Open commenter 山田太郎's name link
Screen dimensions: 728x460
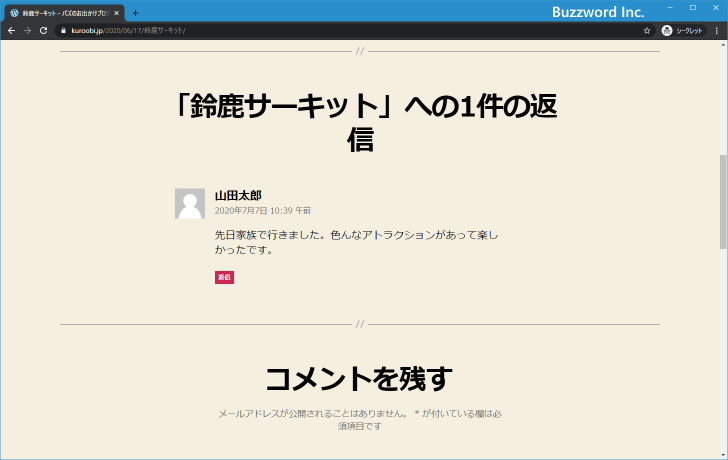[238, 195]
